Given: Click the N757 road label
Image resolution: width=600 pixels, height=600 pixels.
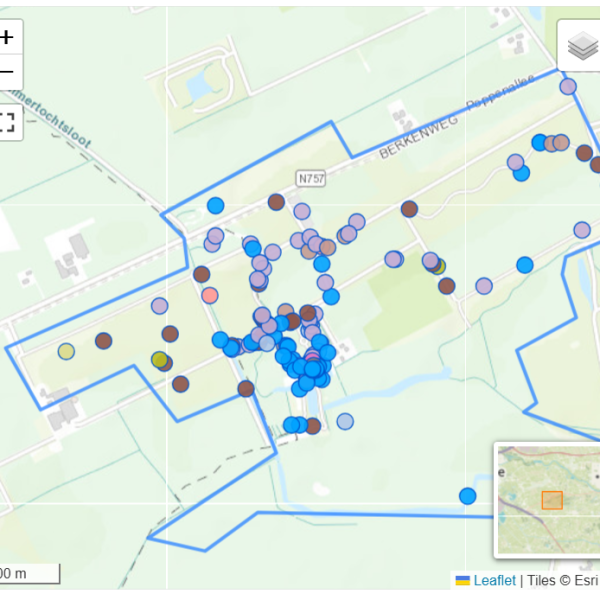Looking at the screenshot, I should click(x=311, y=179).
